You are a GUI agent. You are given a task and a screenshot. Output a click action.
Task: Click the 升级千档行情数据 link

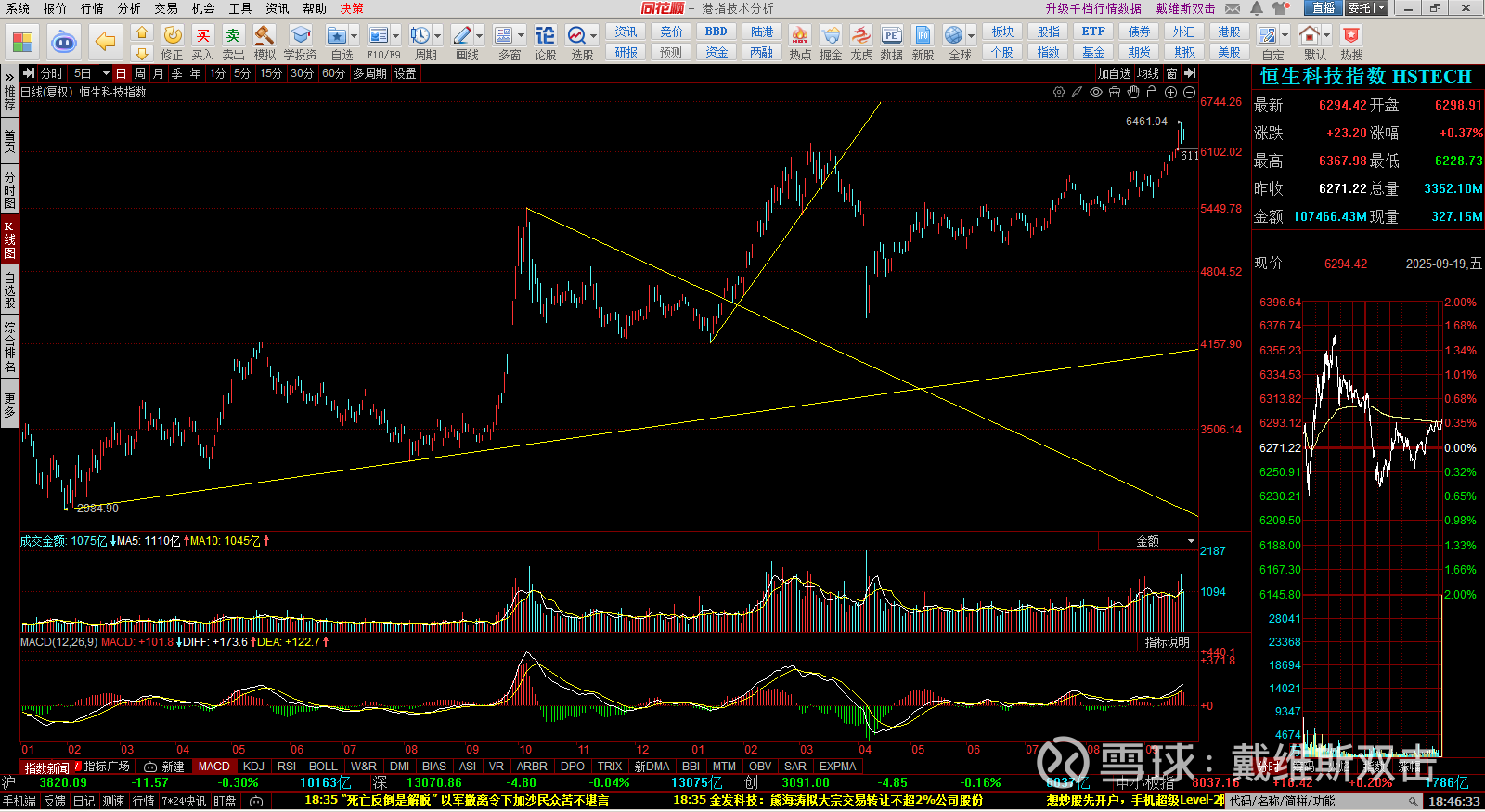pyautogui.click(x=1092, y=8)
